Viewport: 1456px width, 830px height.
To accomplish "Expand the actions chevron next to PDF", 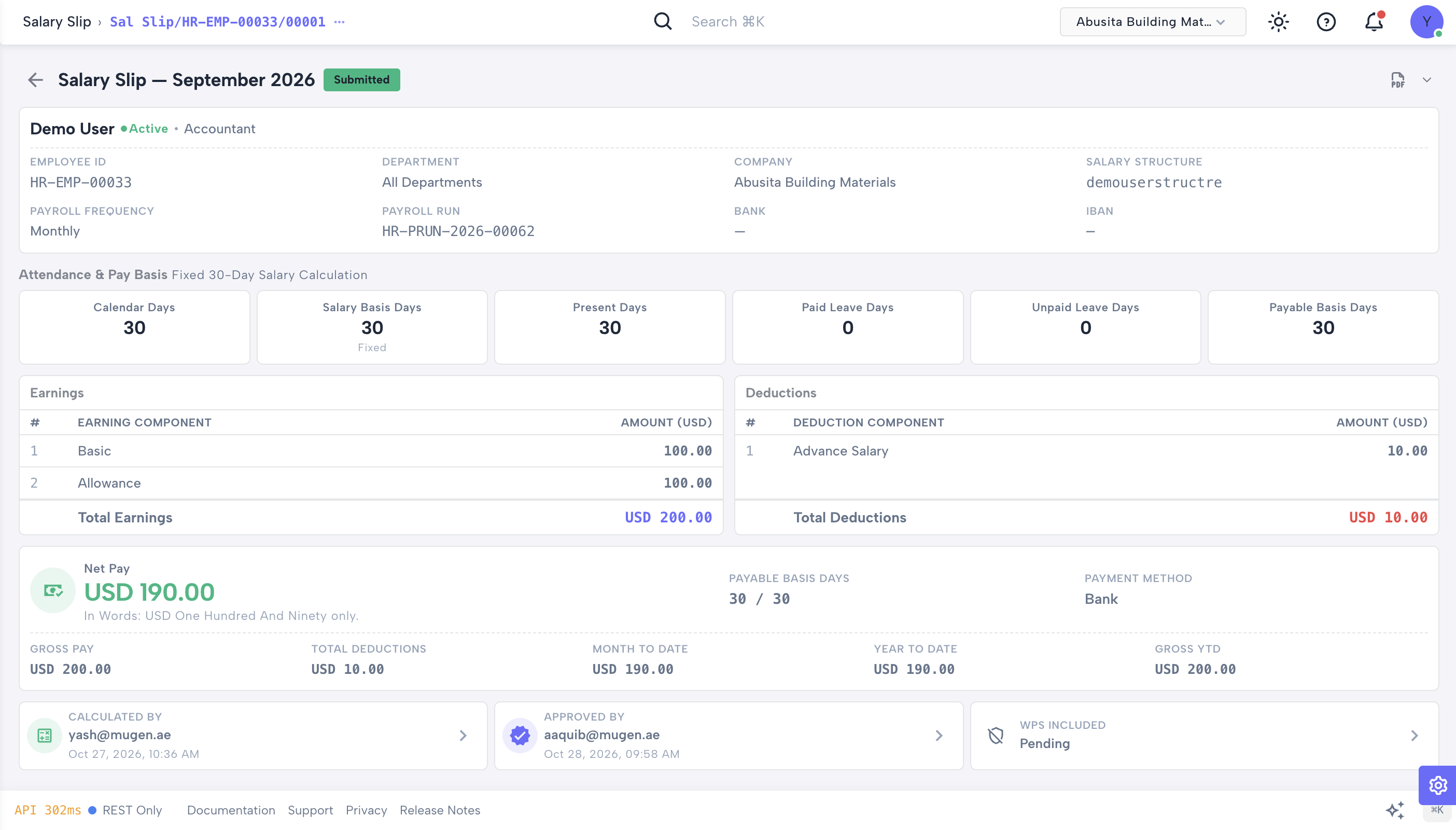I will point(1427,80).
